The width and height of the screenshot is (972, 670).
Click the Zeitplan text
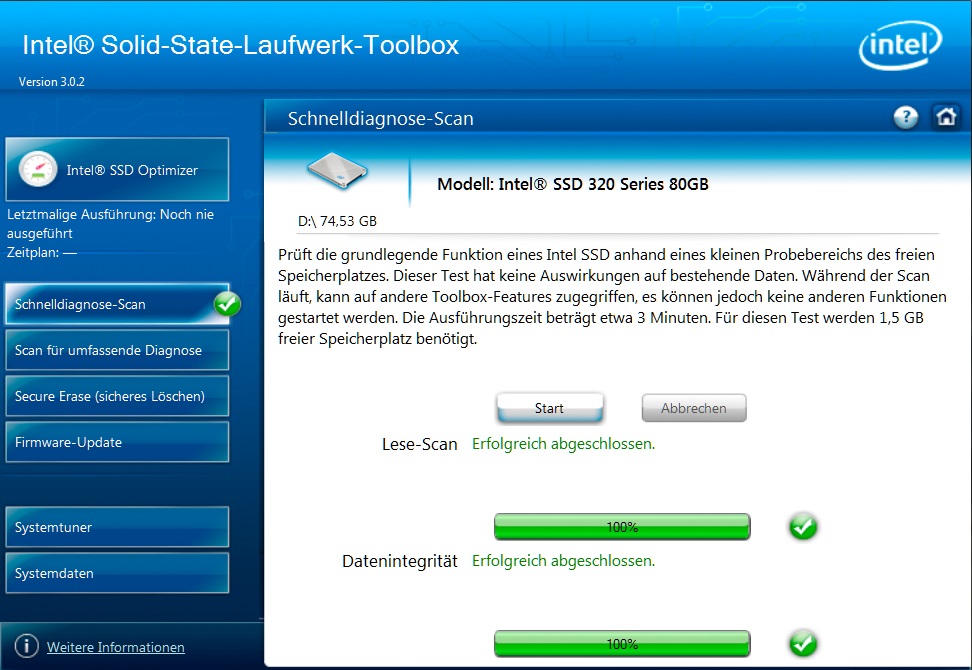click(42, 252)
